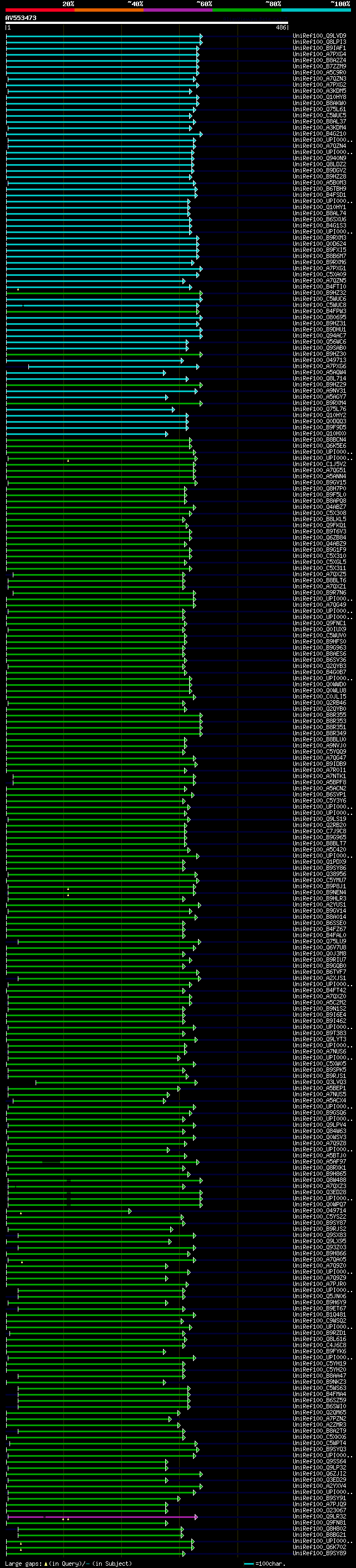Open hit UniRef100_B4FSD1
Image resolution: width=356 pixels, height=1568 pixels.
319,195
